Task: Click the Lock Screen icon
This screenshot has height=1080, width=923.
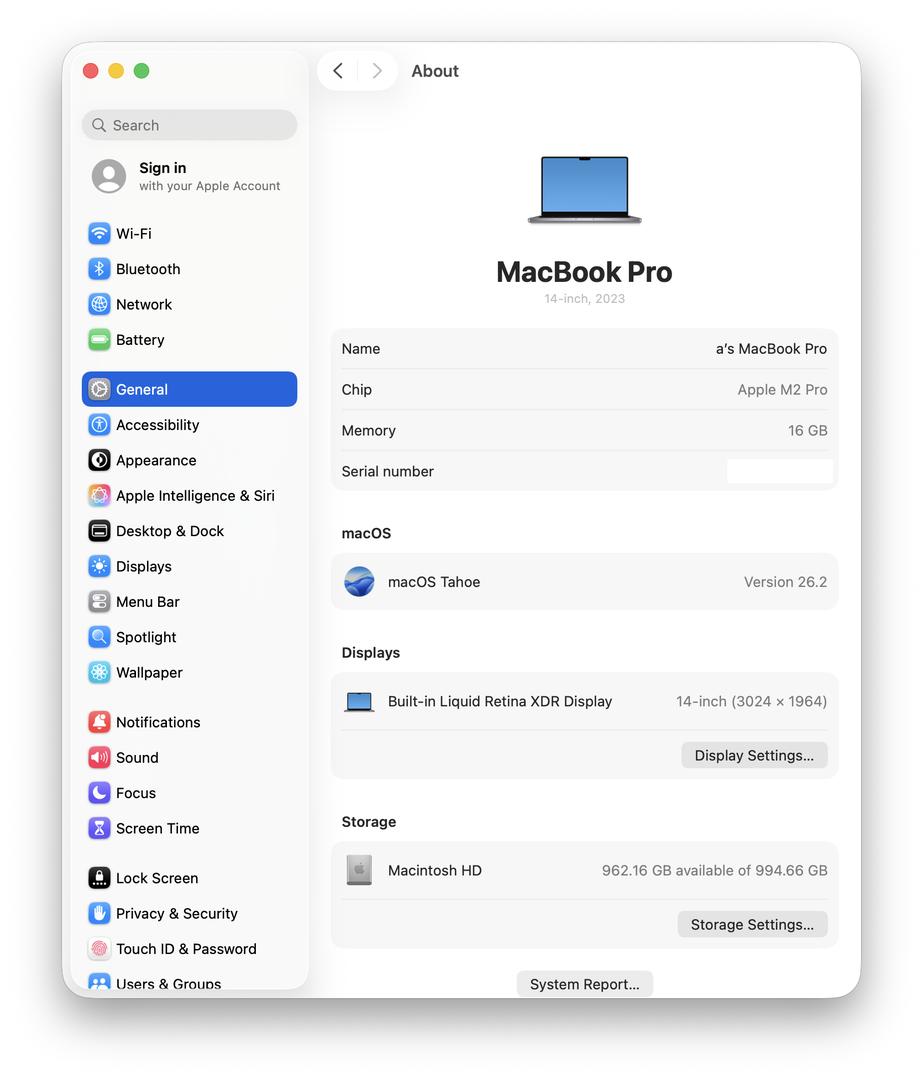Action: coord(99,878)
